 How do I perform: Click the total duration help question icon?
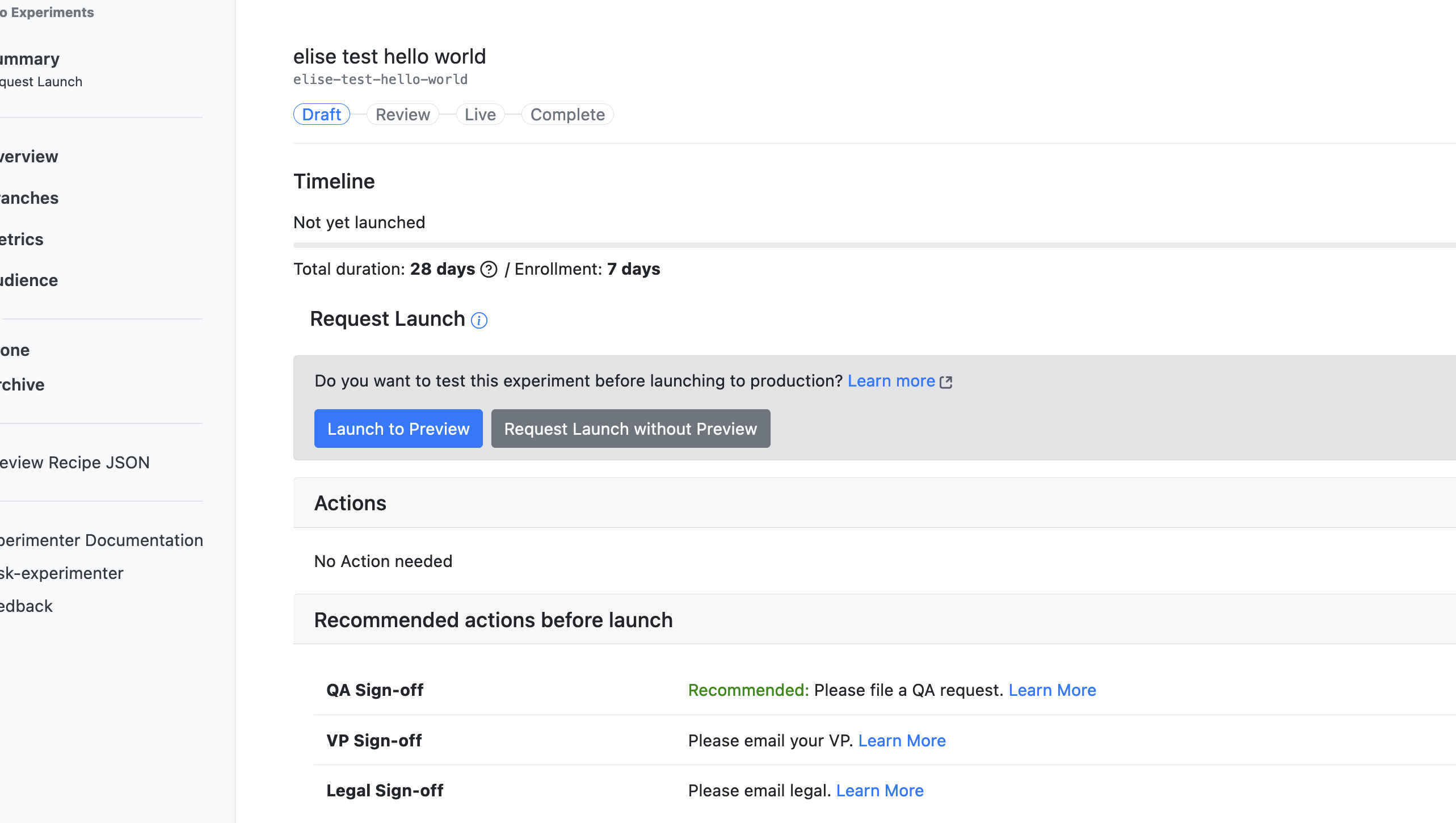coord(489,270)
